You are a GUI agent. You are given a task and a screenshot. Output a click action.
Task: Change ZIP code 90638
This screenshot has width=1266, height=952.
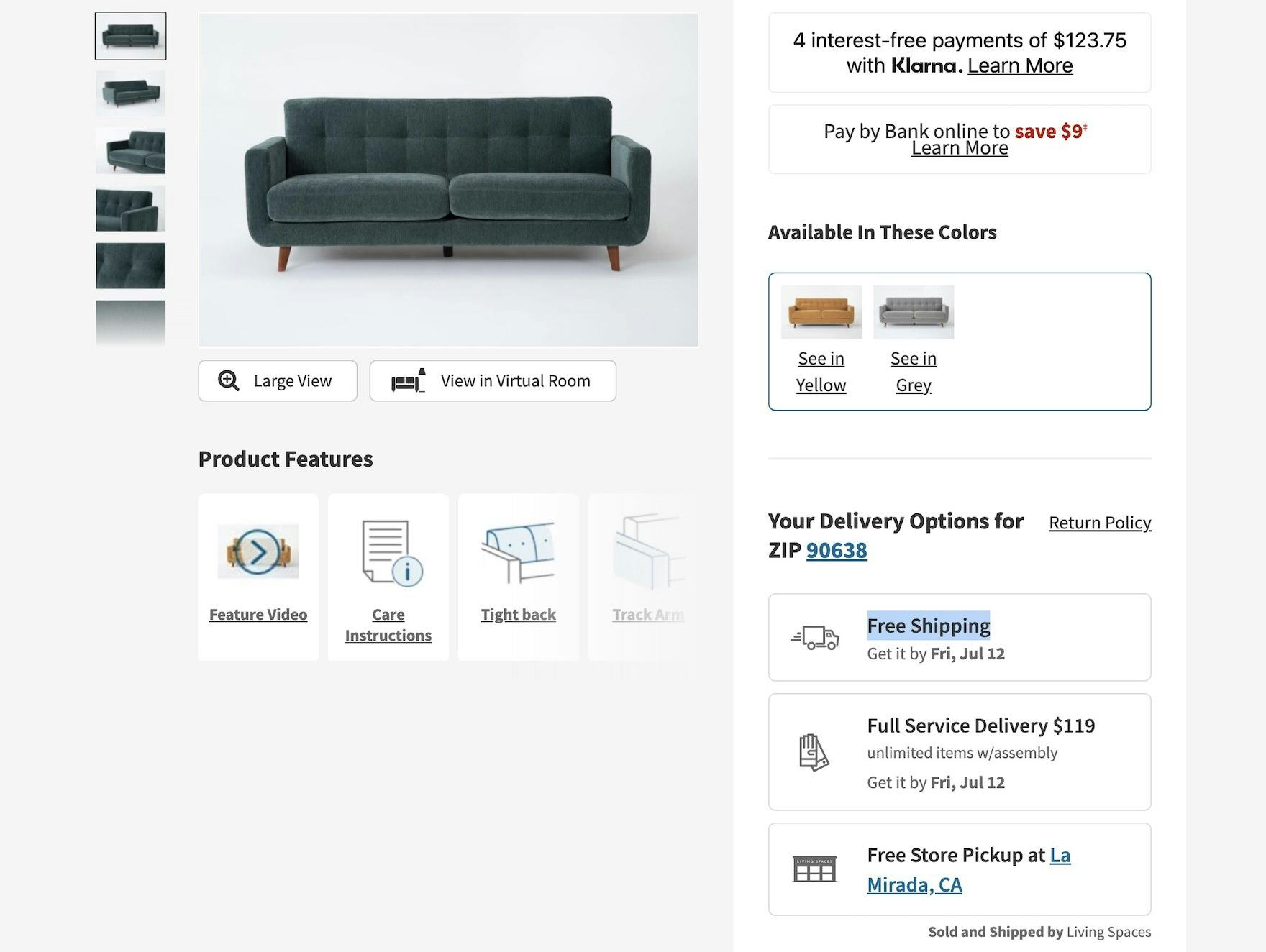tap(837, 550)
